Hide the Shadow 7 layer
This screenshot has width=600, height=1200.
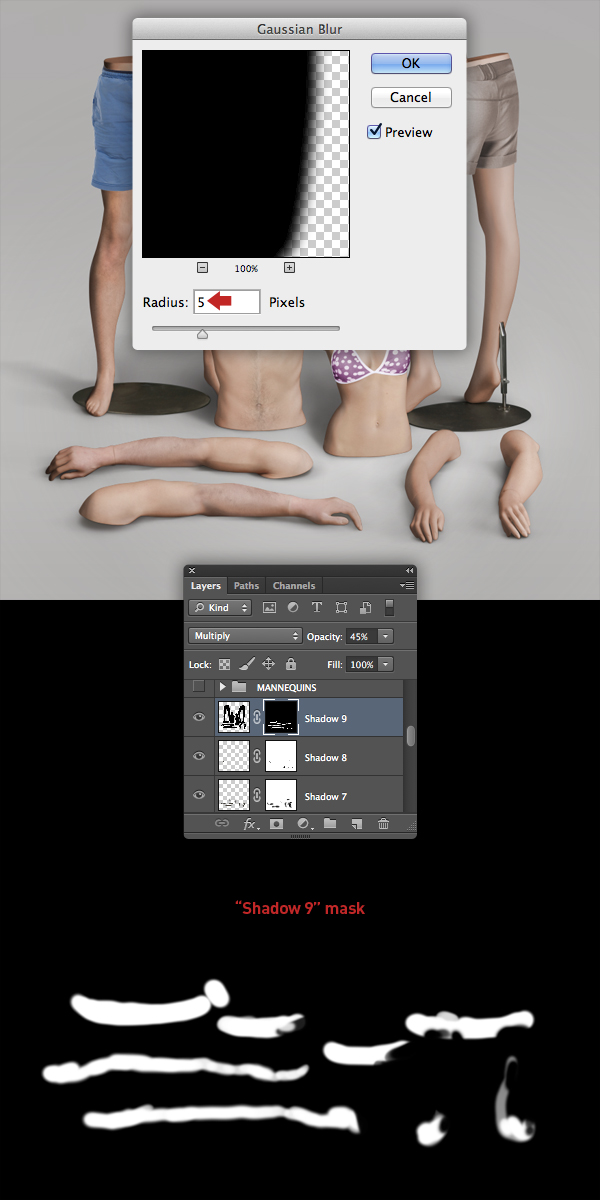(199, 796)
